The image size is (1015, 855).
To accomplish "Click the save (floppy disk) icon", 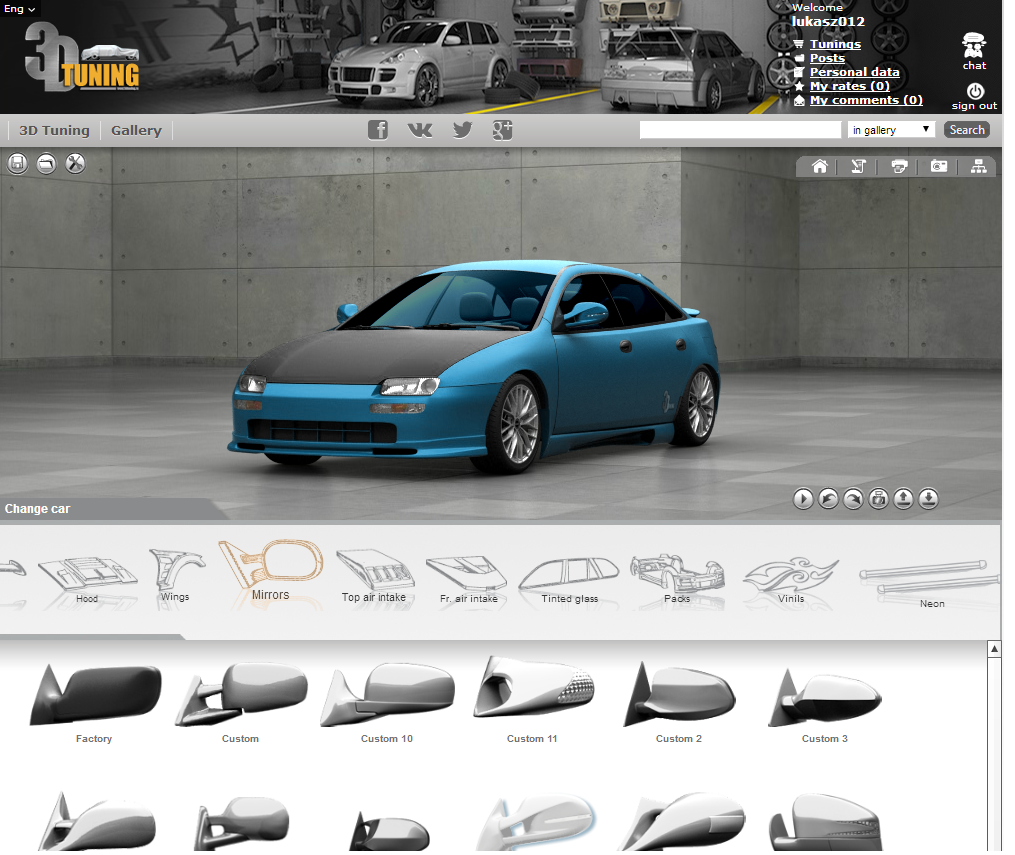I will [18, 164].
